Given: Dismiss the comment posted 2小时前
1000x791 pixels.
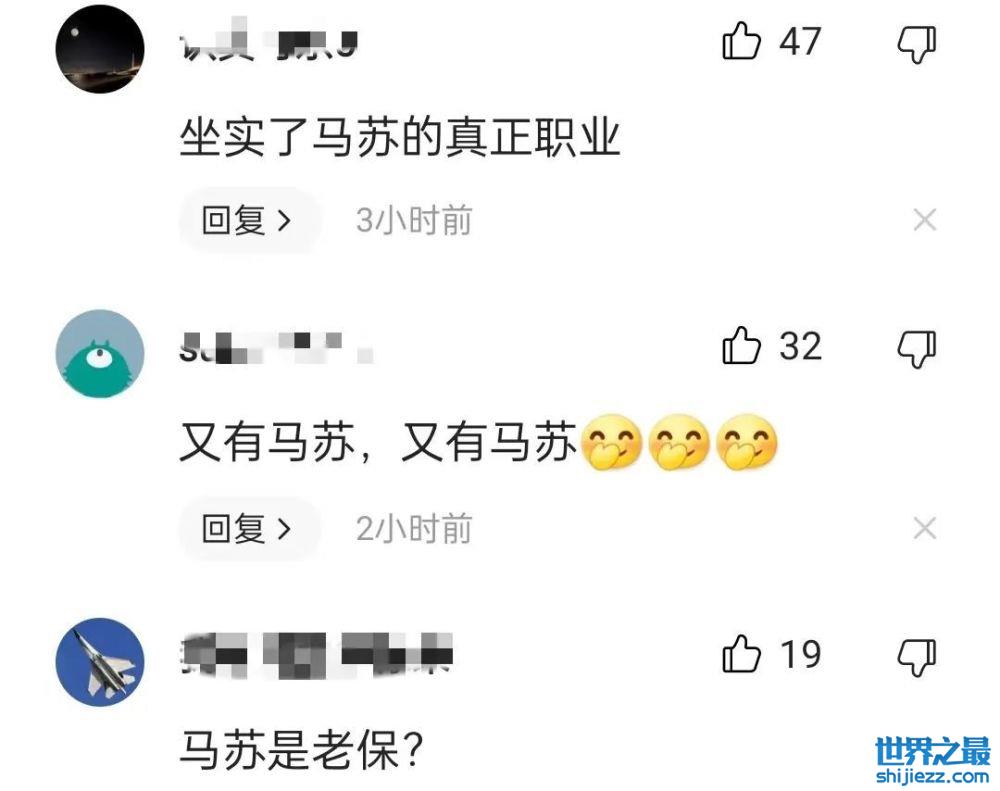Looking at the screenshot, I should coord(925,528).
